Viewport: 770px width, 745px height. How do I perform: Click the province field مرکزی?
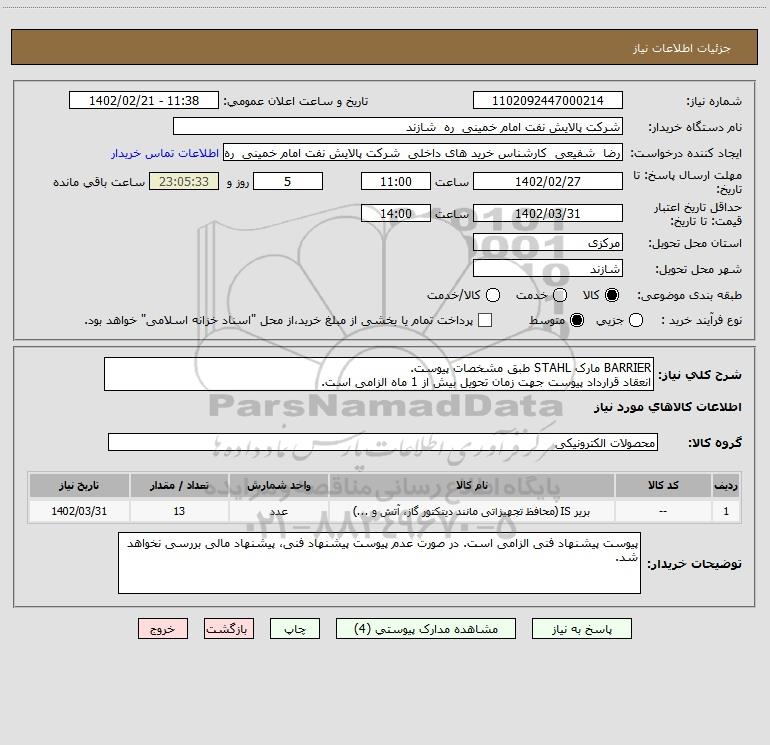tap(548, 242)
